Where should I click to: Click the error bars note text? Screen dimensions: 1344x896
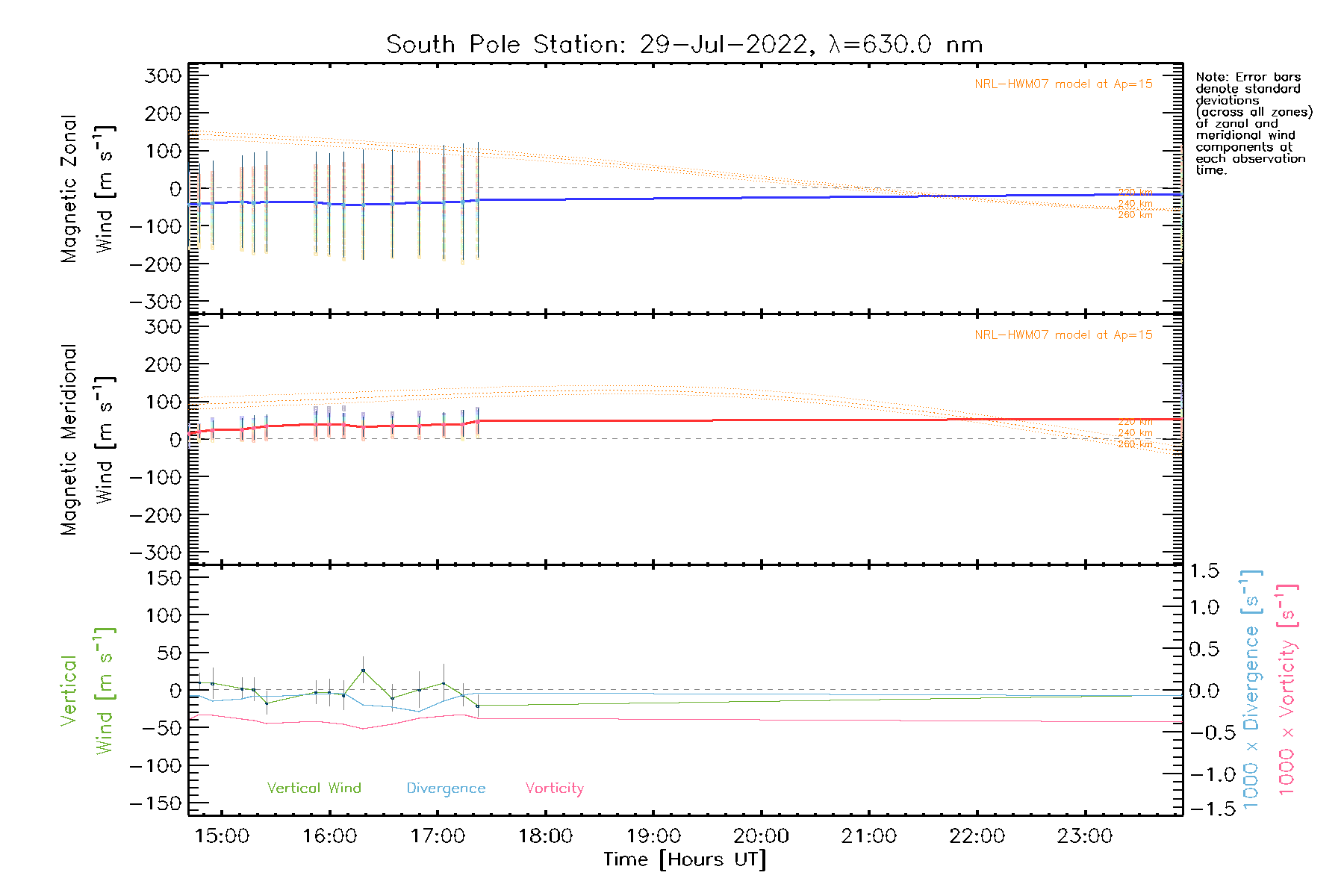1252,123
